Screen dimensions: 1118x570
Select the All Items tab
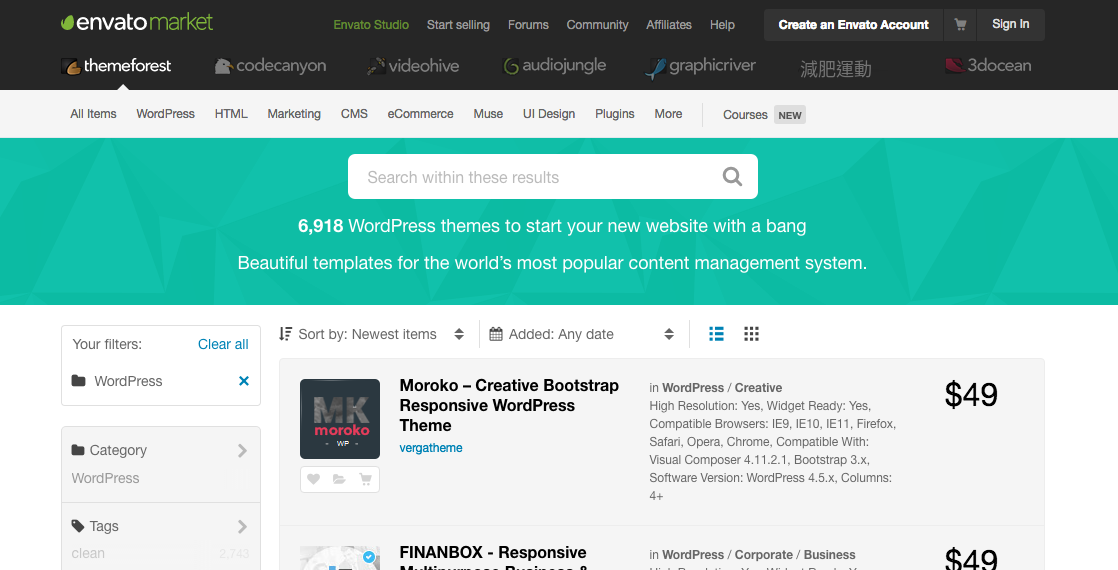click(x=93, y=113)
